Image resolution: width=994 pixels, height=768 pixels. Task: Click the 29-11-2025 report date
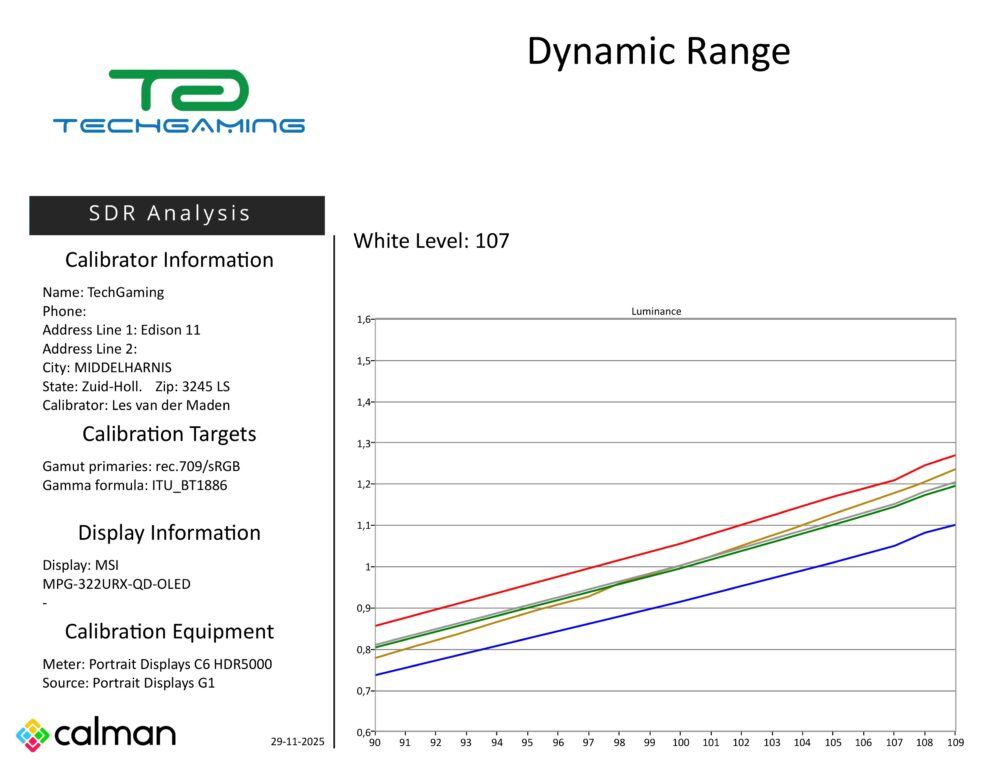coord(297,742)
